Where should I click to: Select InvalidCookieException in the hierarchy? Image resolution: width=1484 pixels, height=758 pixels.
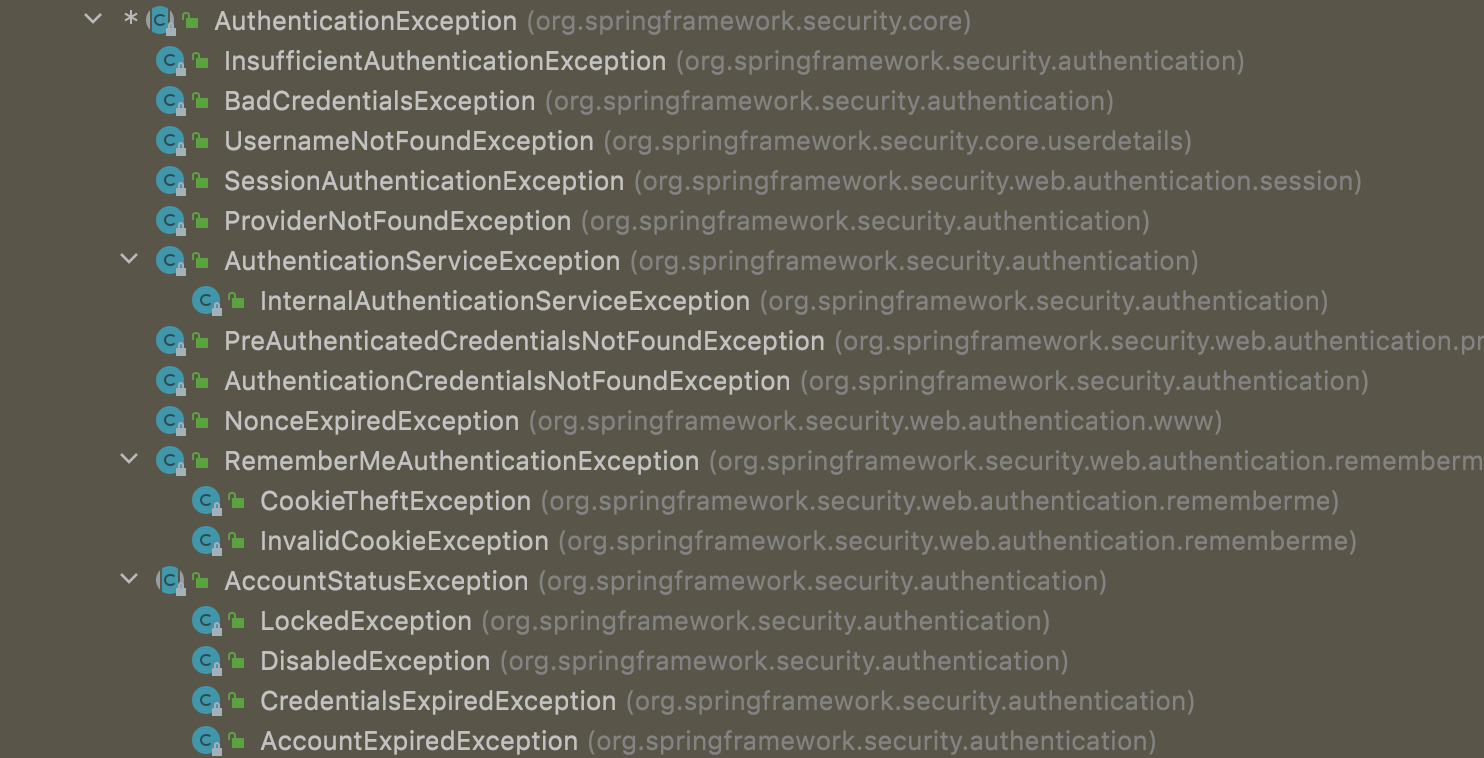(404, 541)
